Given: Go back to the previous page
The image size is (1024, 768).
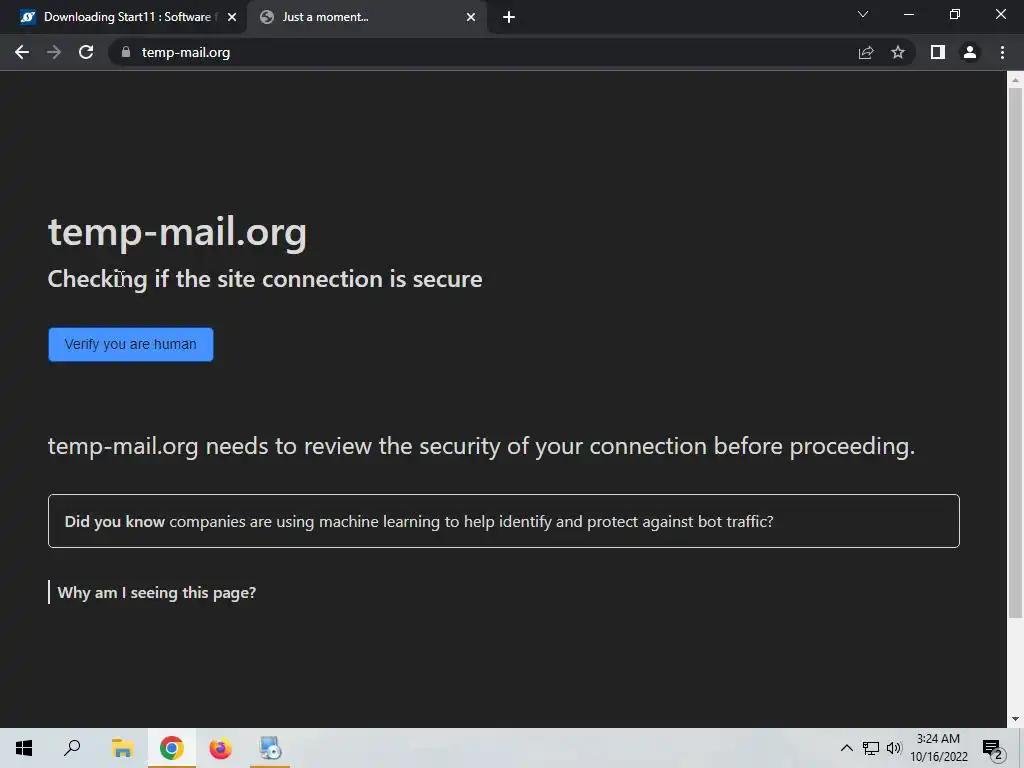Looking at the screenshot, I should point(22,52).
